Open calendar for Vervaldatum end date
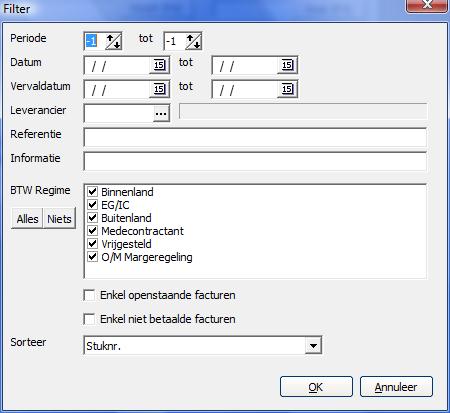 287,89
